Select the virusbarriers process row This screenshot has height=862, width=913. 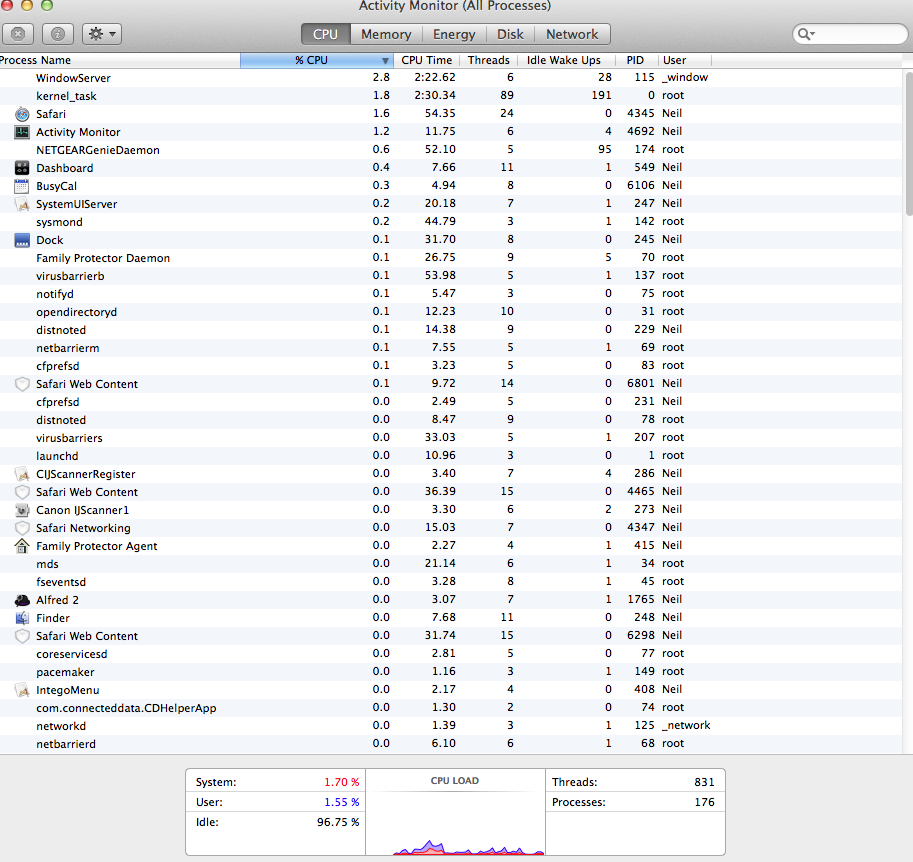coord(451,438)
